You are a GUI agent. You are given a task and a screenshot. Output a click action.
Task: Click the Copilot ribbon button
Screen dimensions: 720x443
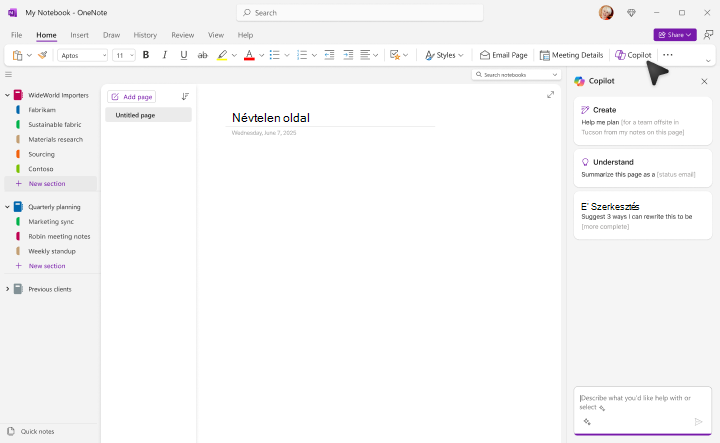coord(633,55)
